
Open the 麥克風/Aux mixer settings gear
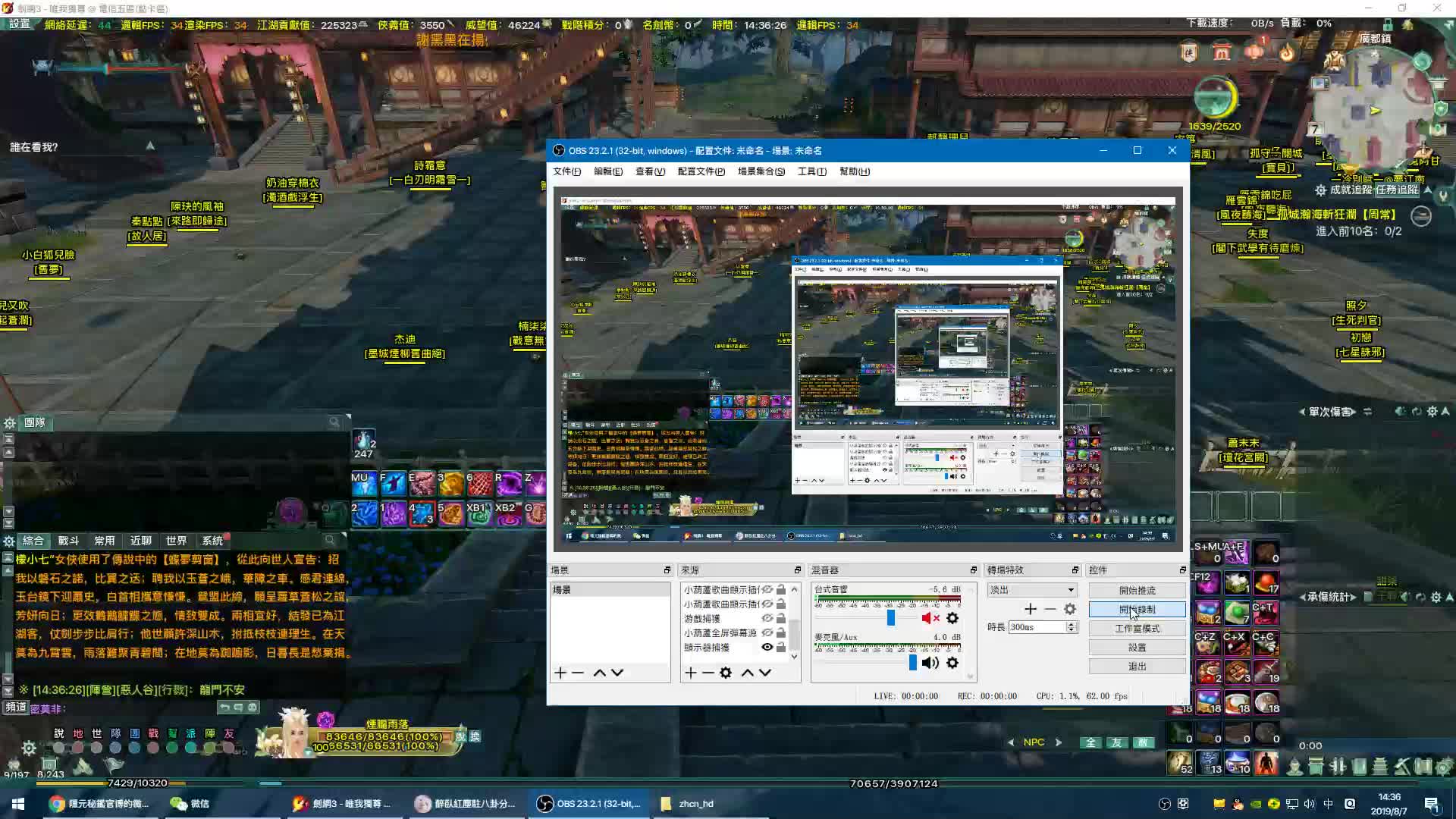952,663
